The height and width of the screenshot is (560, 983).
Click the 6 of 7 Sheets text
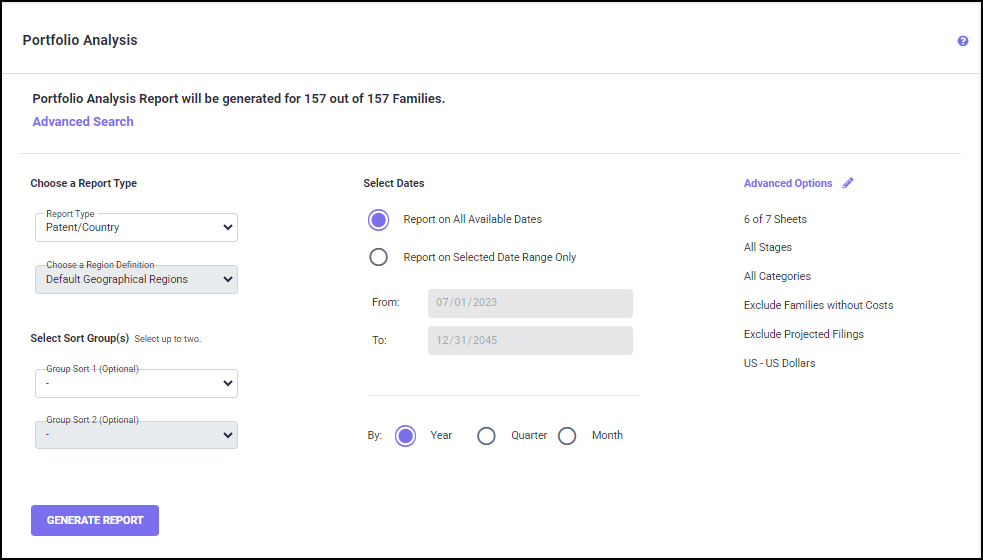[775, 219]
